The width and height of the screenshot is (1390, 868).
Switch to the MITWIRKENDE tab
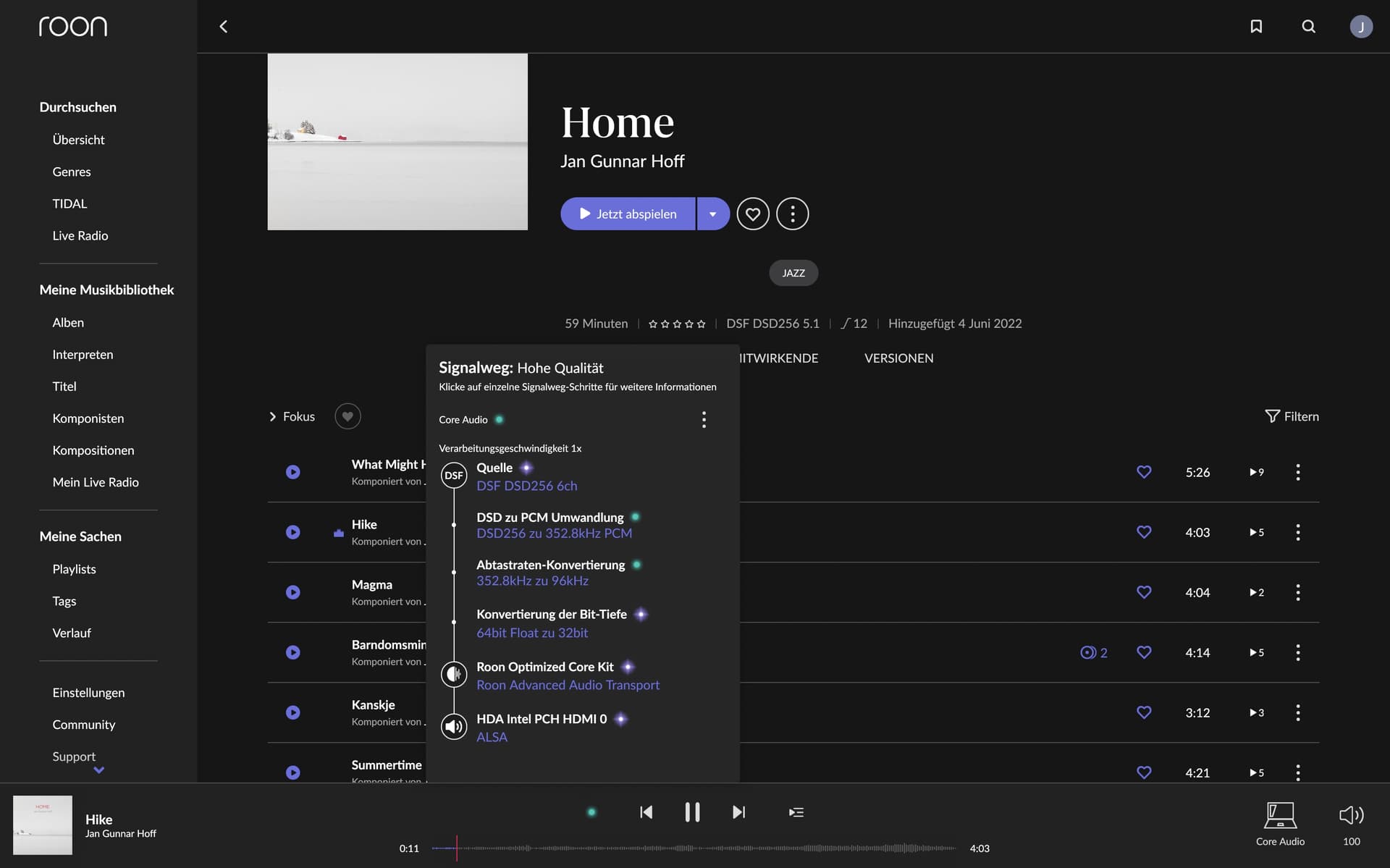coord(779,358)
